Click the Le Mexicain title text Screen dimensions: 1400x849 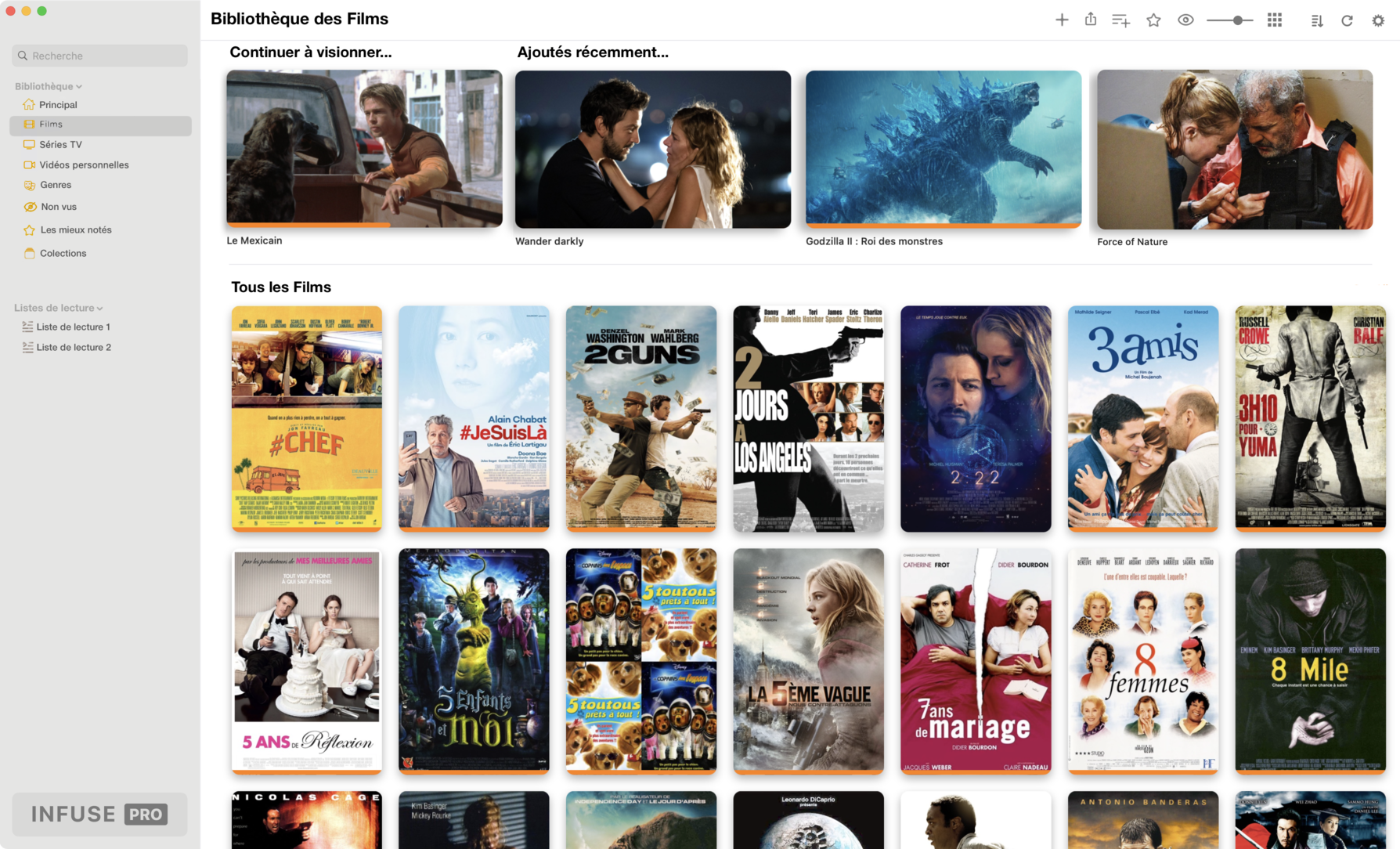(x=254, y=241)
